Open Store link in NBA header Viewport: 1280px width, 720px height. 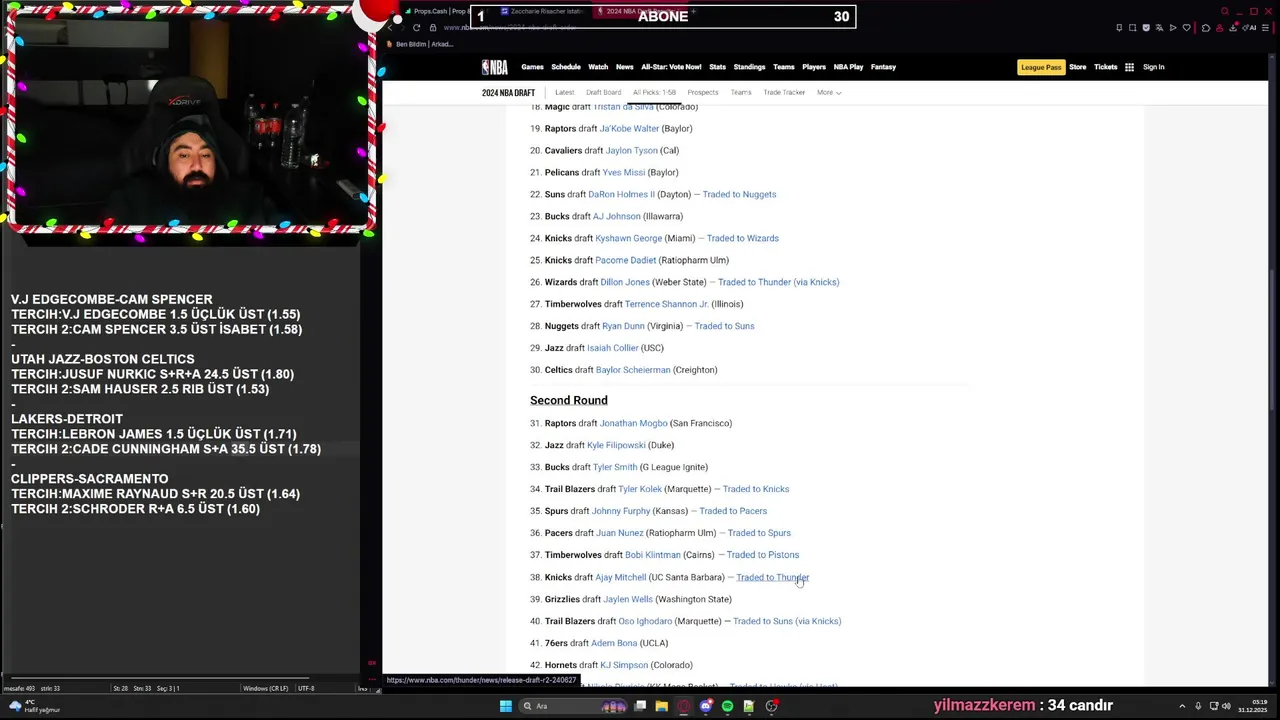[1077, 67]
